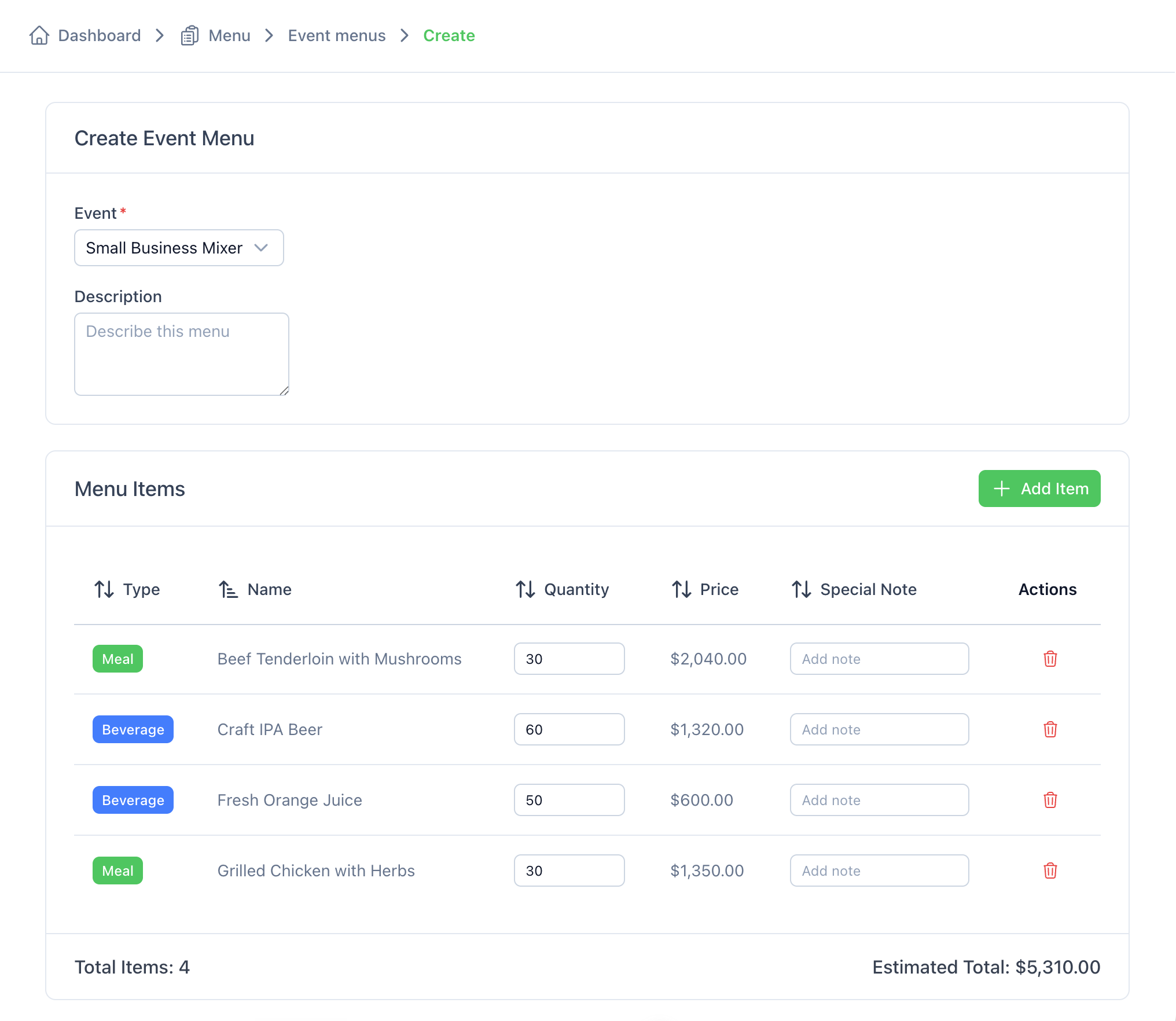The height and width of the screenshot is (1021, 1176).
Task: Sort by Special Note column
Action: click(x=854, y=589)
